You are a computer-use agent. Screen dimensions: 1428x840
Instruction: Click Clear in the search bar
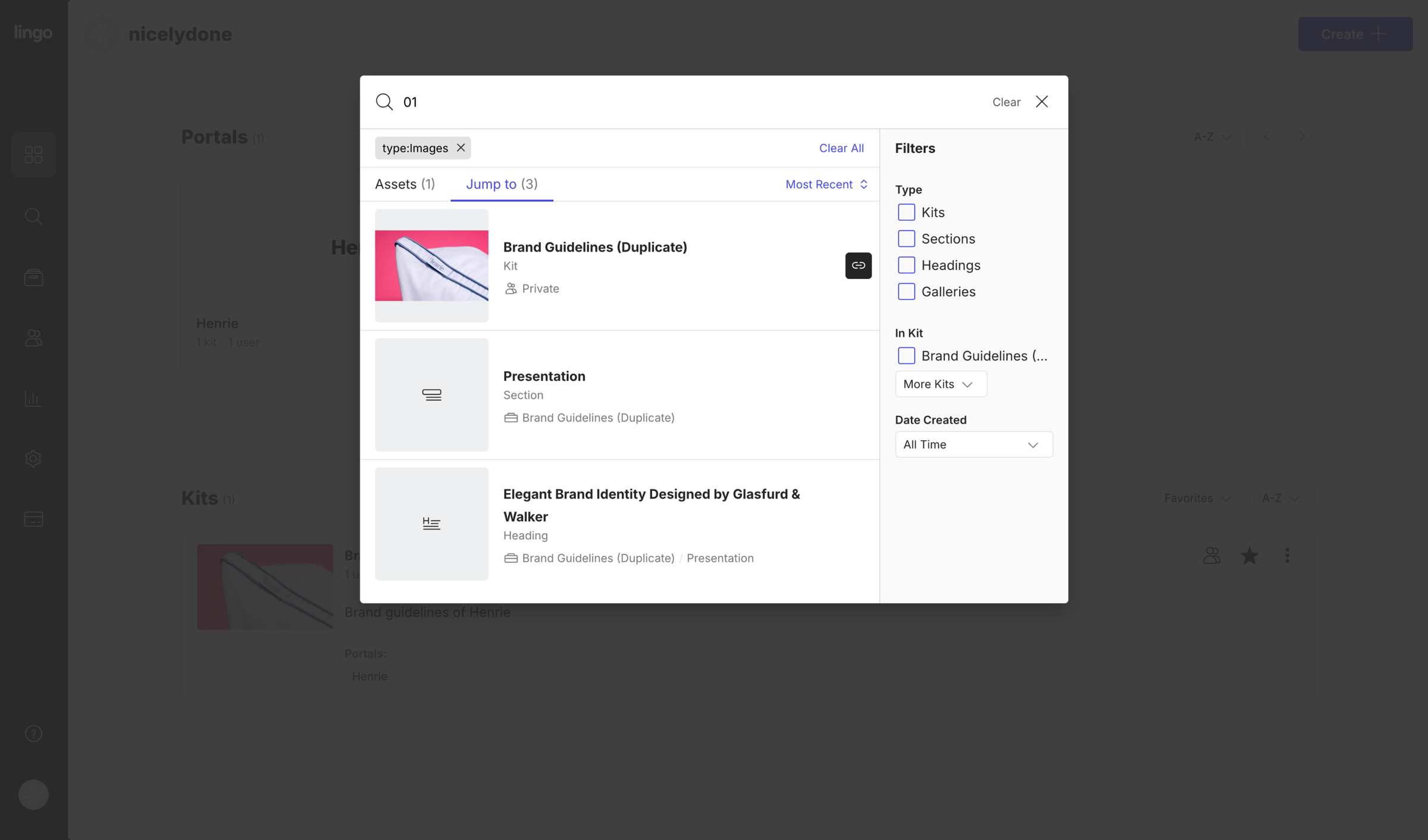click(1006, 102)
